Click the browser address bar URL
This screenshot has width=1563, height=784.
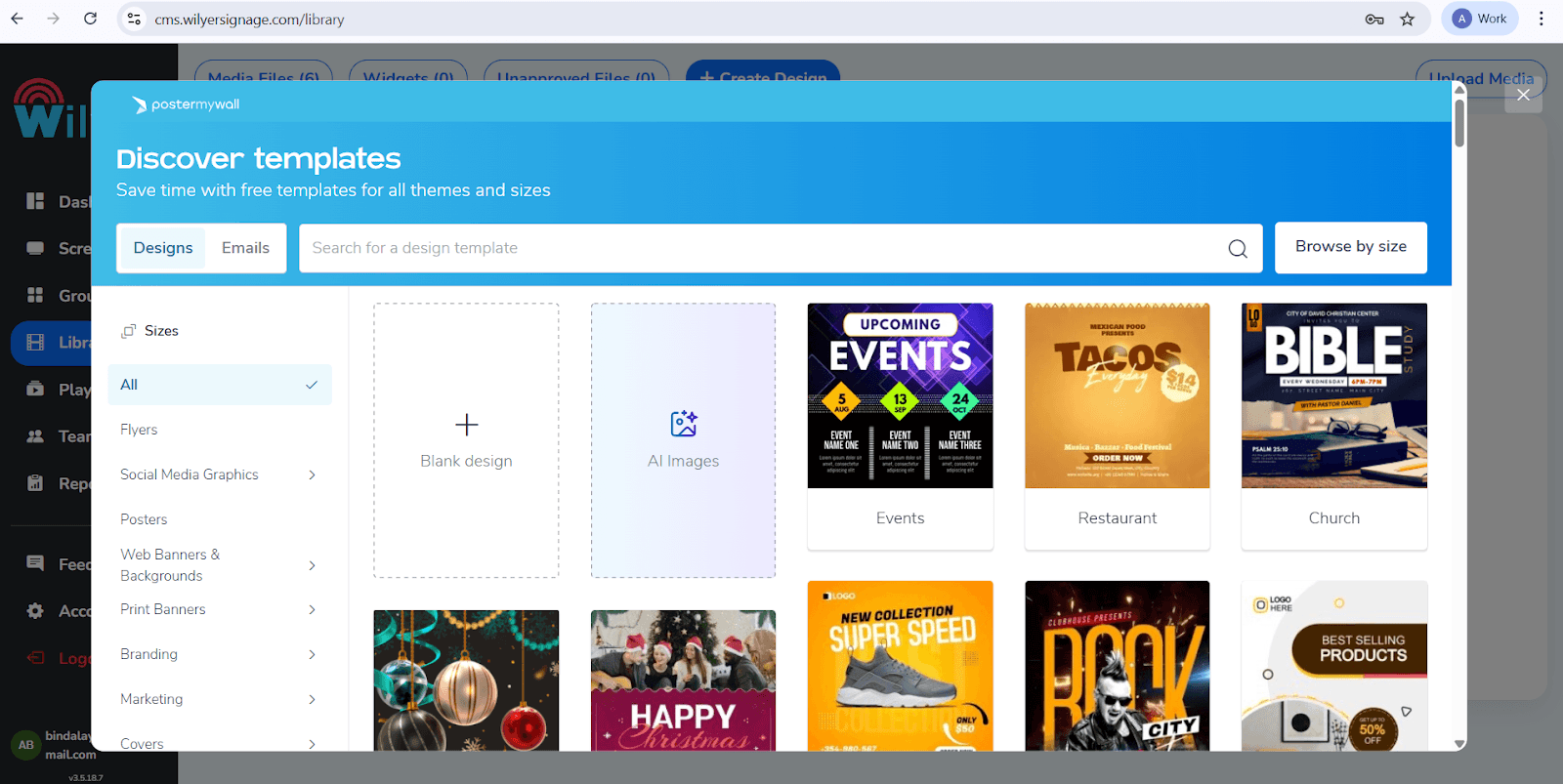(x=249, y=20)
